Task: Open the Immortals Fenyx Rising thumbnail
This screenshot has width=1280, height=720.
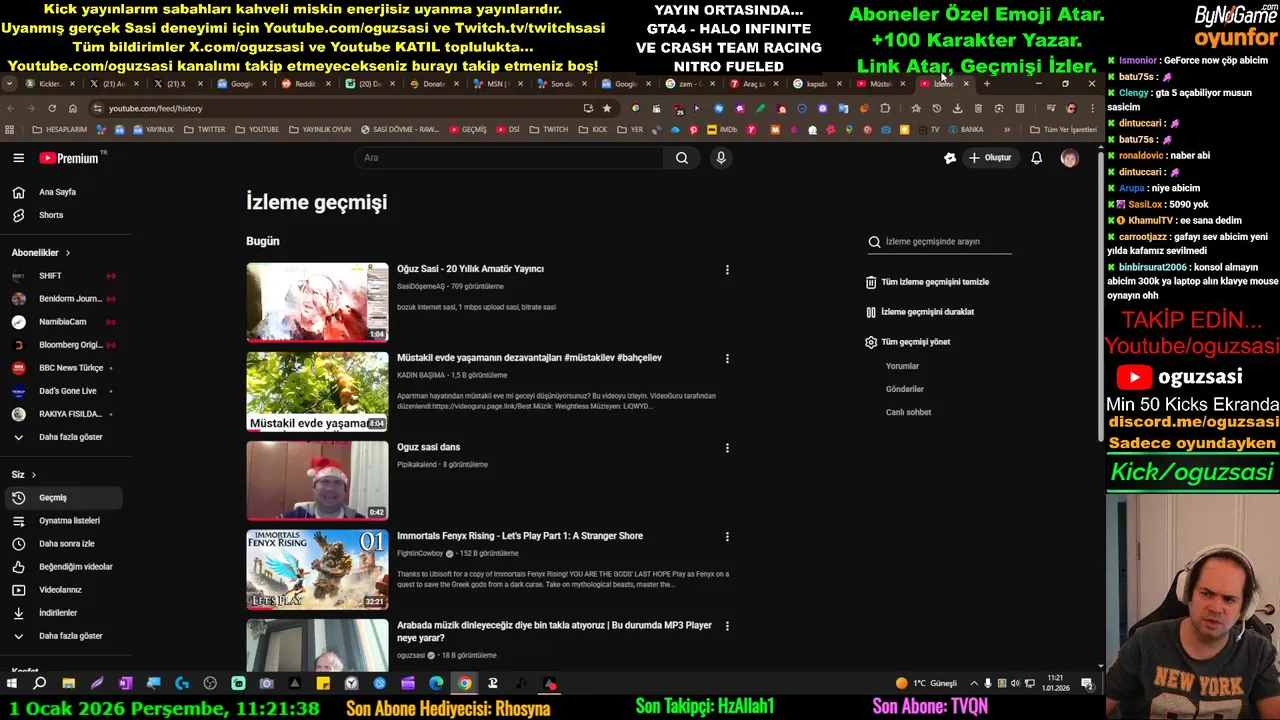Action: click(317, 569)
